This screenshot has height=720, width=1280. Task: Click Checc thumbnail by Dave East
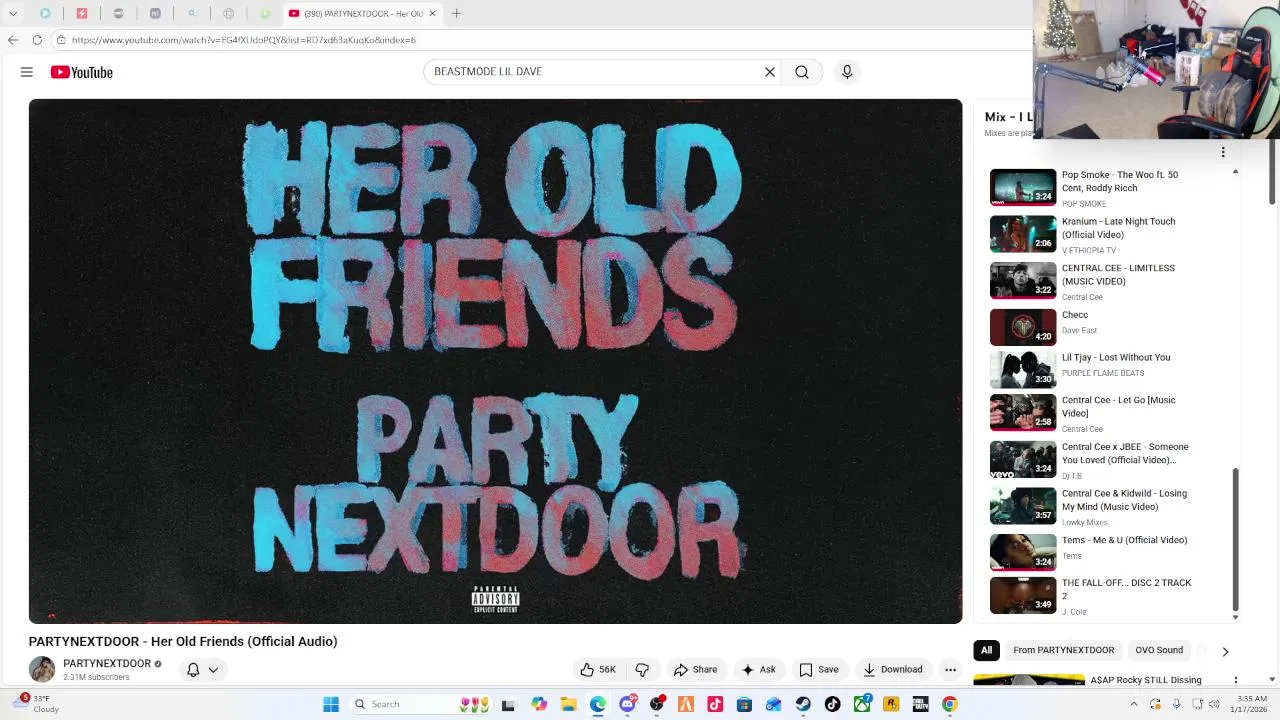(1023, 328)
